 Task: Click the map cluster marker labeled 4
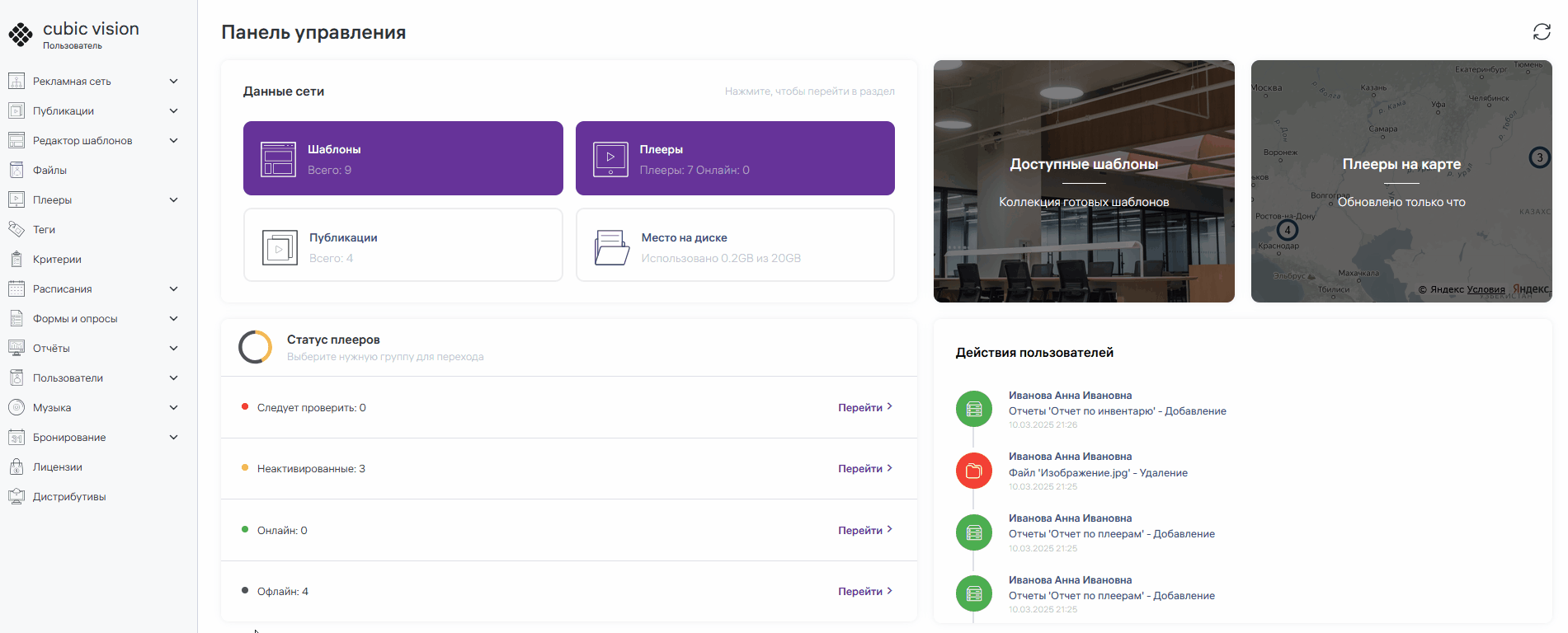pyautogui.click(x=1287, y=230)
